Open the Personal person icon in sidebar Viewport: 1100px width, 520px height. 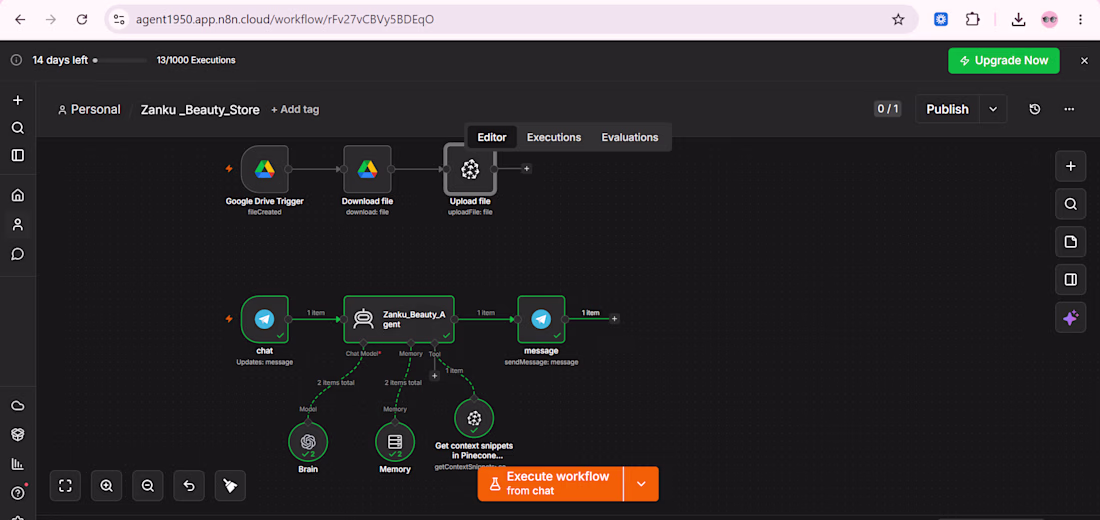[x=18, y=225]
